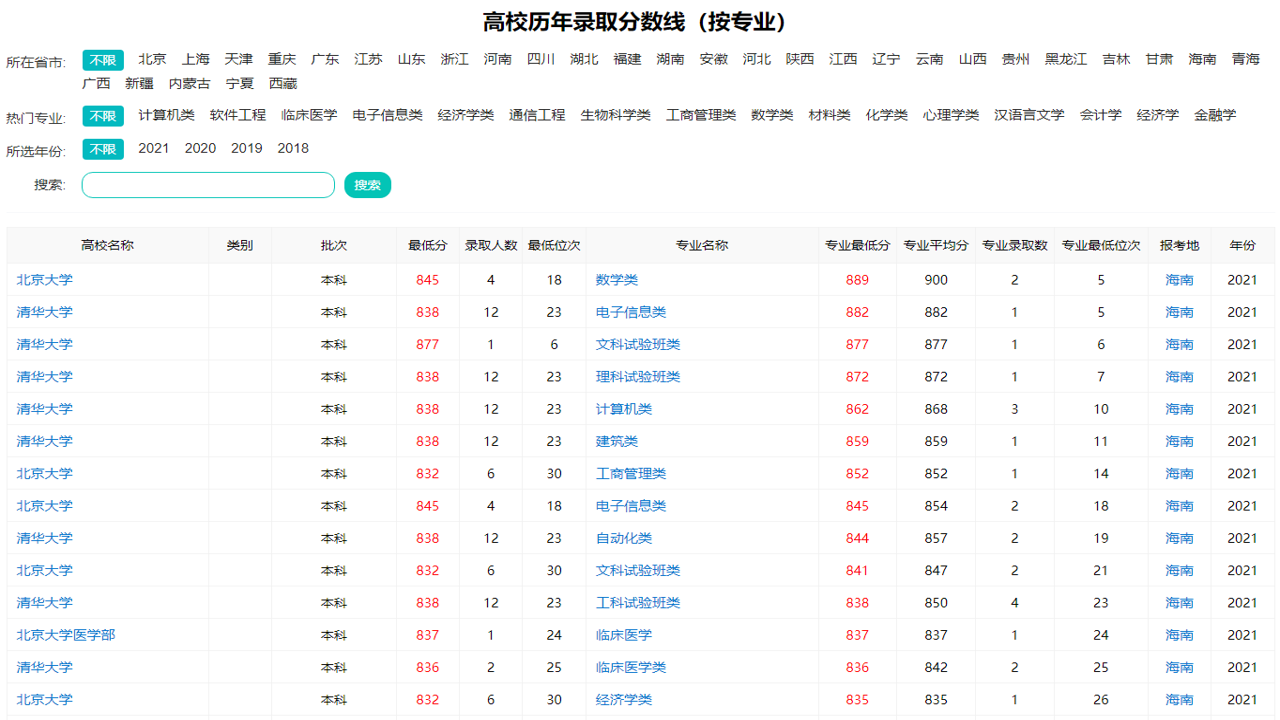Select year 2021 filter
Viewport: 1280px width, 720px height.
154,148
